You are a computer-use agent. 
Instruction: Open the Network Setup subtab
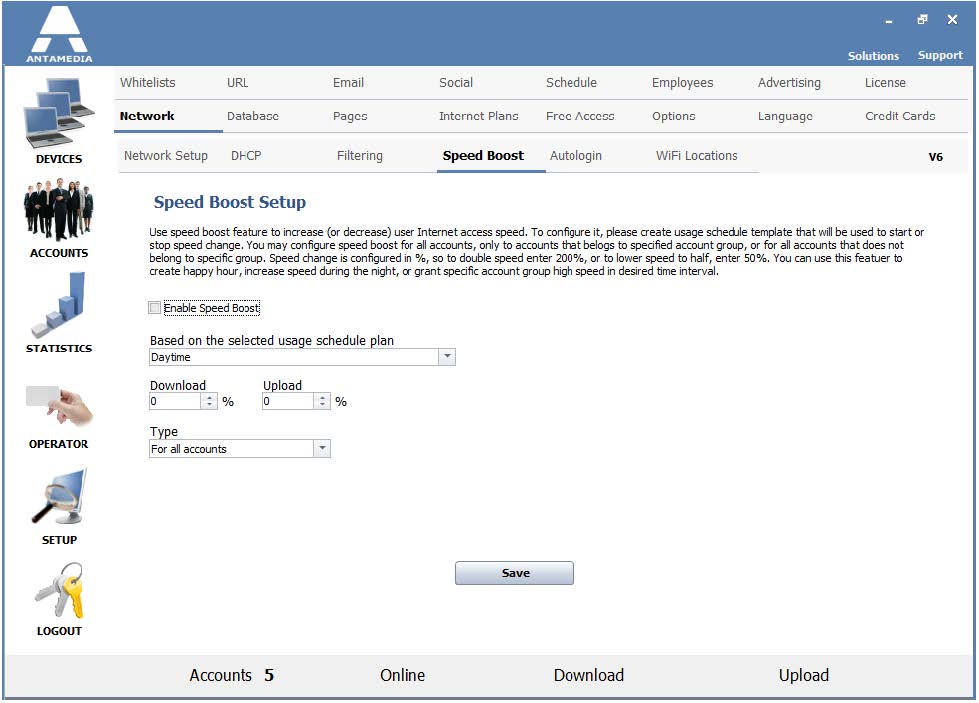(x=165, y=155)
